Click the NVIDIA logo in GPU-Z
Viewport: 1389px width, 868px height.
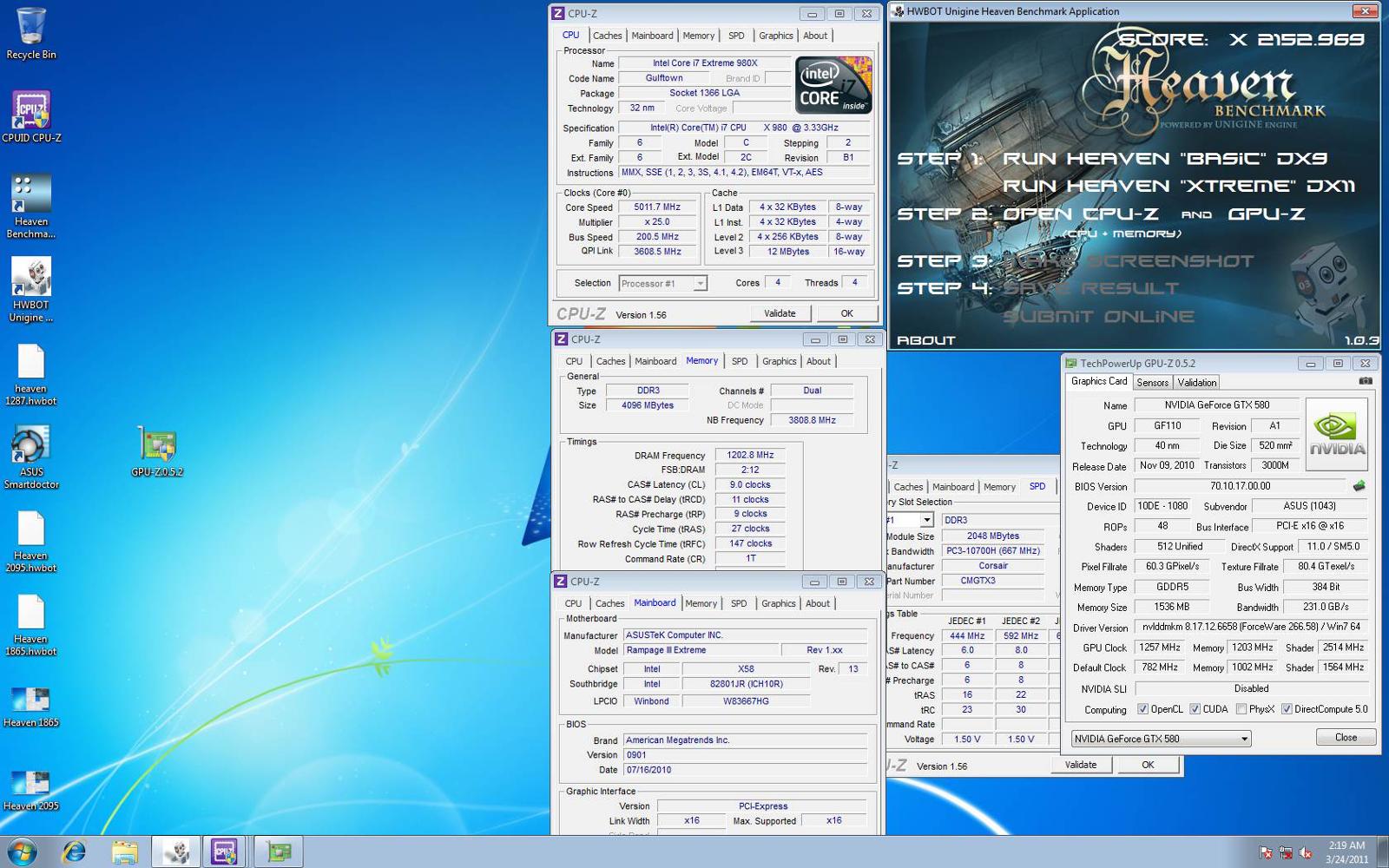click(x=1337, y=434)
